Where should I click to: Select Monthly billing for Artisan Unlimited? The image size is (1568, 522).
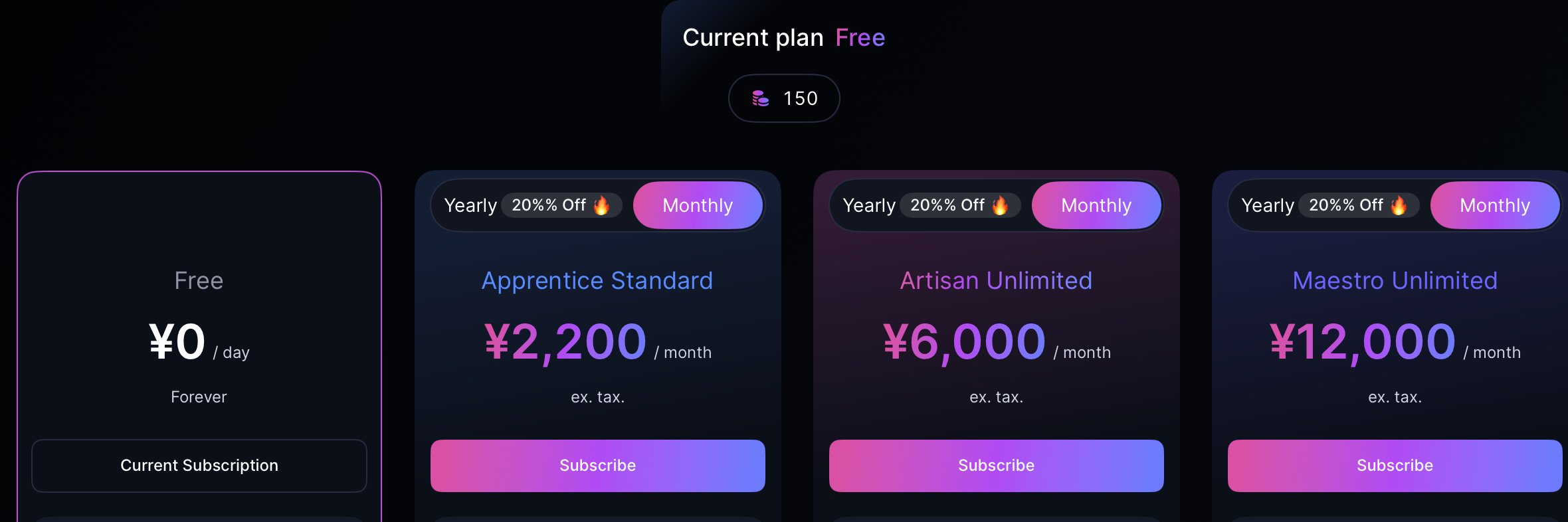[1096, 205]
